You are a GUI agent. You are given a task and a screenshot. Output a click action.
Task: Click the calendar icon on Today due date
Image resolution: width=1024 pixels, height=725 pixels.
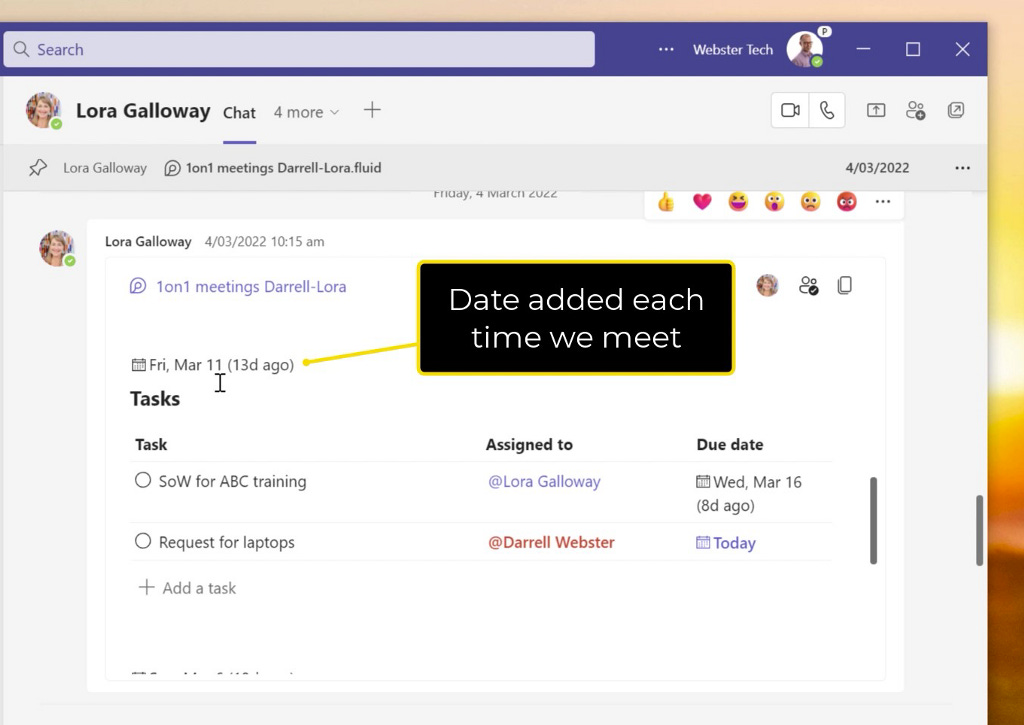point(703,543)
